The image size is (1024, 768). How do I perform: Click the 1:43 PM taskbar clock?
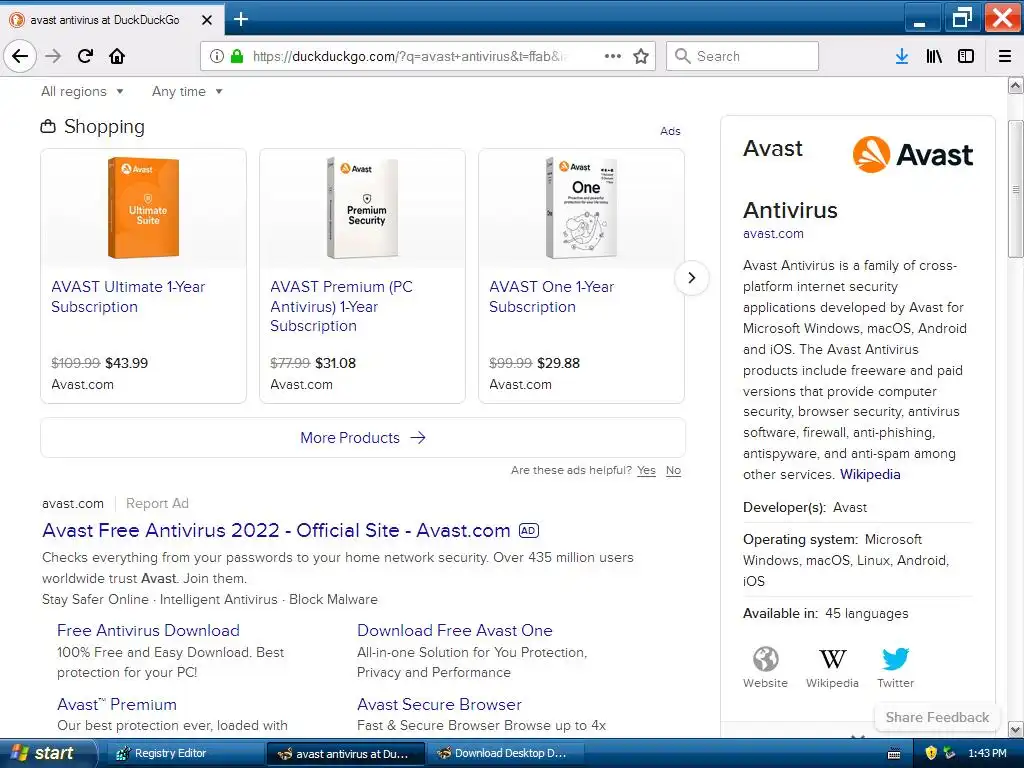coord(987,753)
